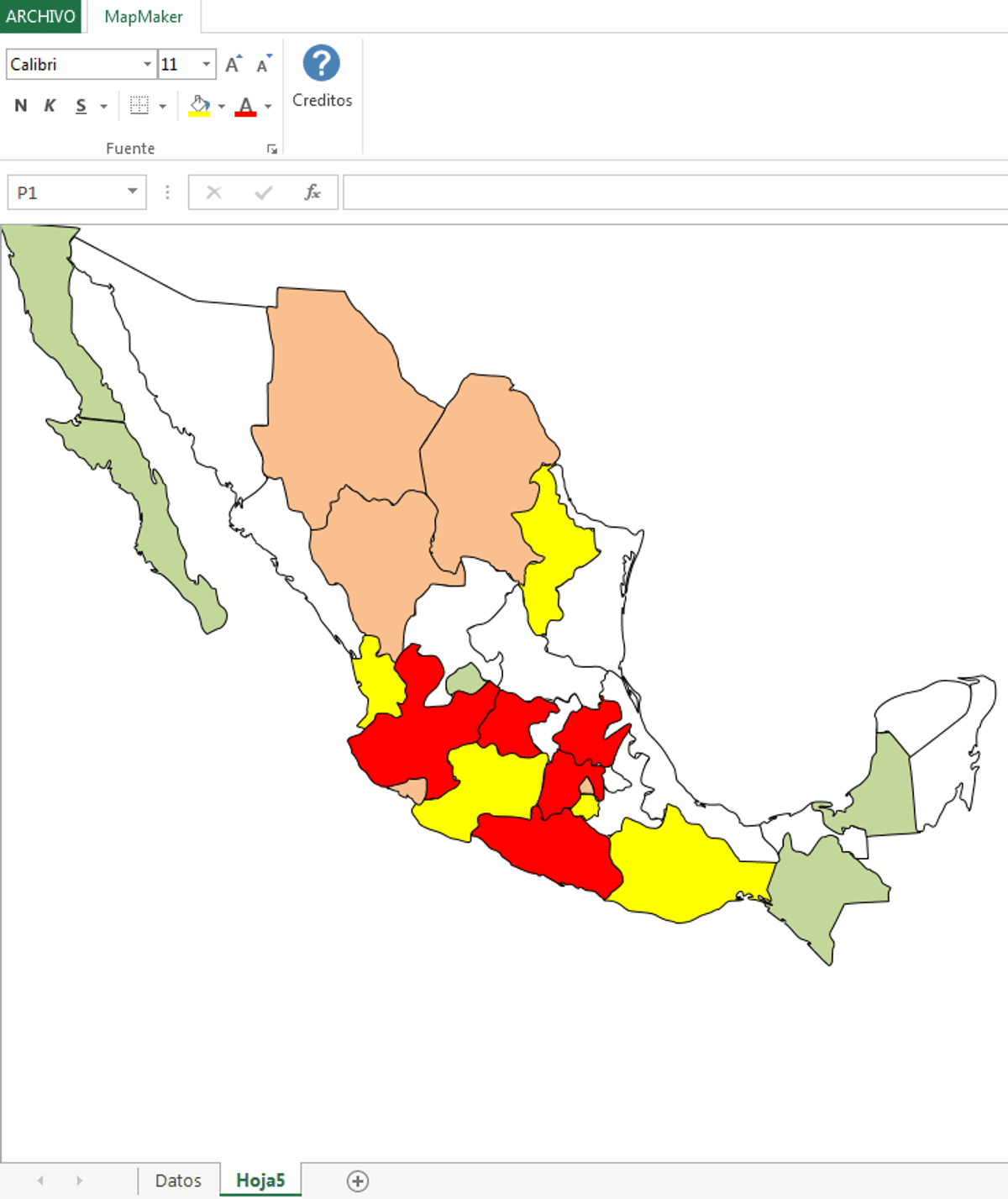Click the decrease font size icon

click(264, 64)
